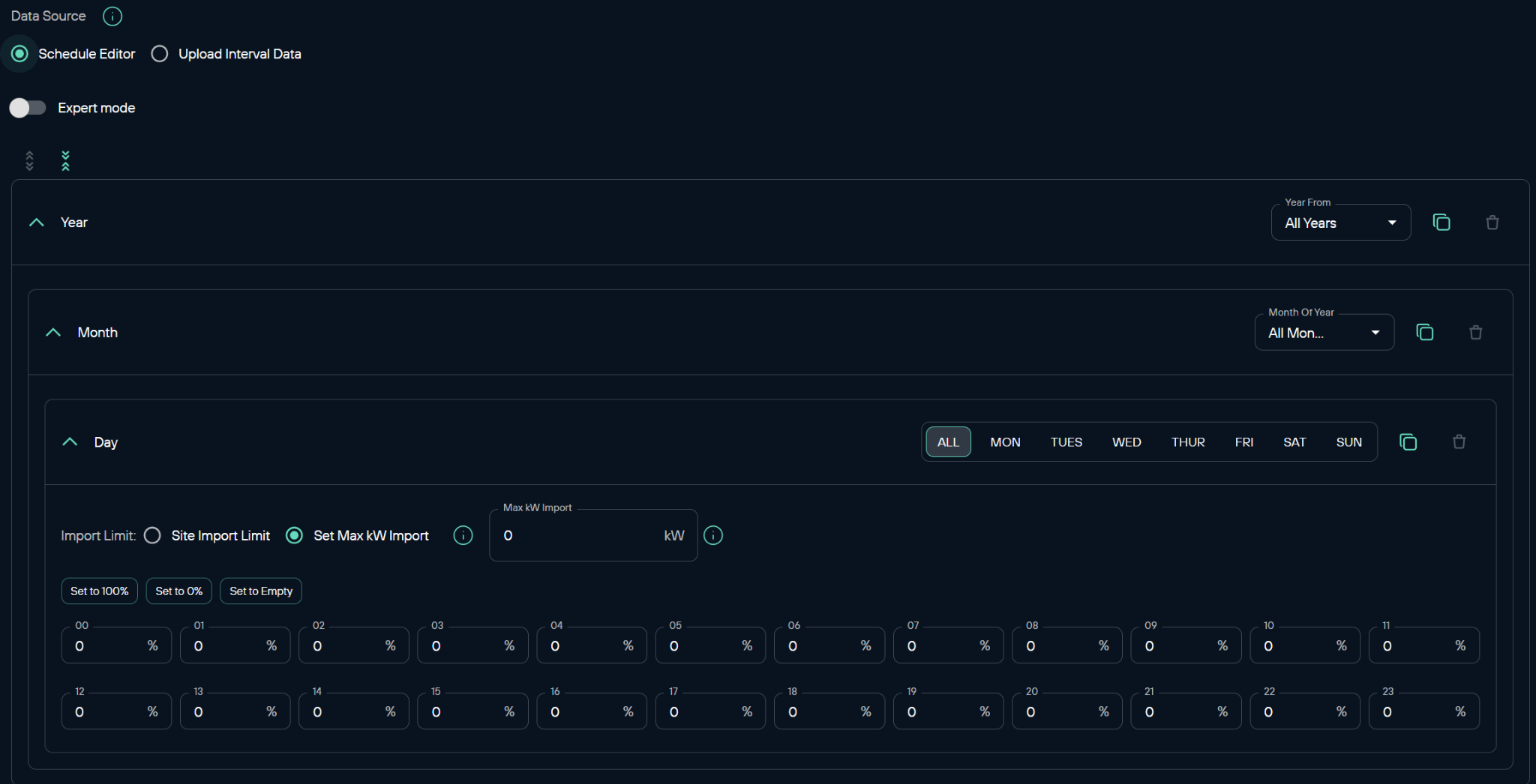Click the hour 13 percentage field

[235, 711]
